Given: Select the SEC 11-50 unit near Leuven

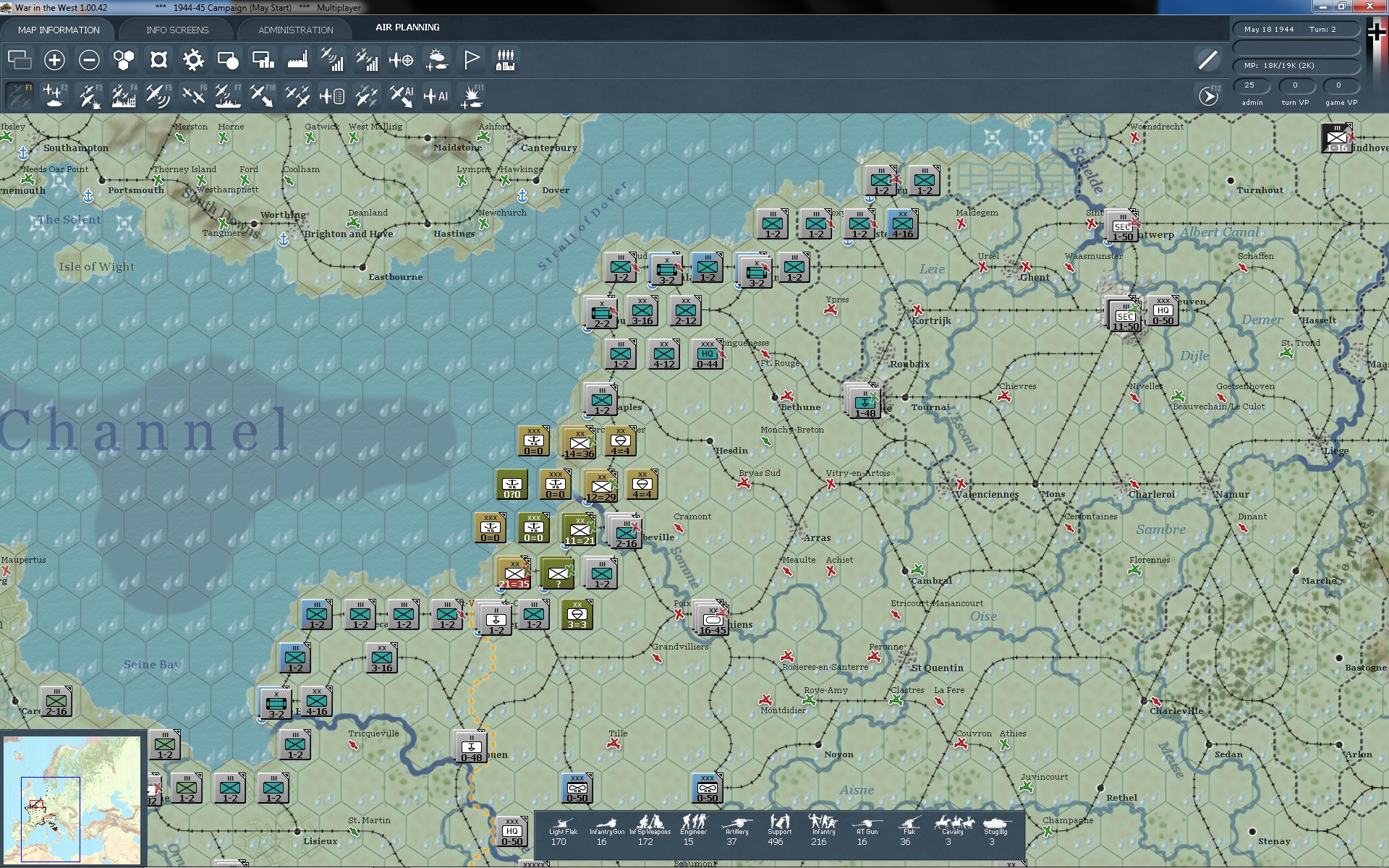Looking at the screenshot, I should point(1124,315).
